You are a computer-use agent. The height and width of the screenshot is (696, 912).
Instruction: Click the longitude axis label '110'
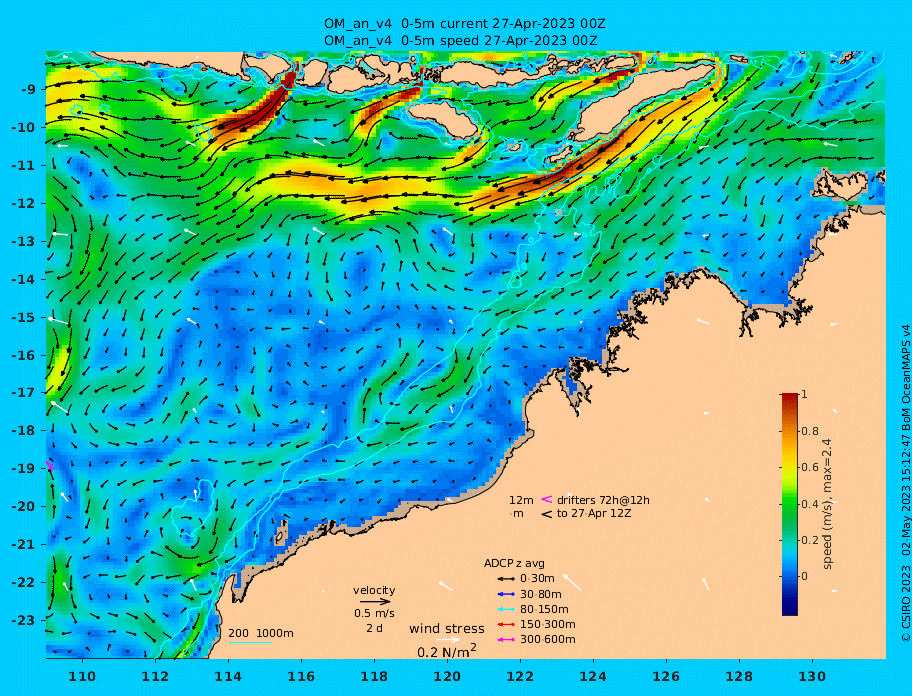click(x=83, y=676)
